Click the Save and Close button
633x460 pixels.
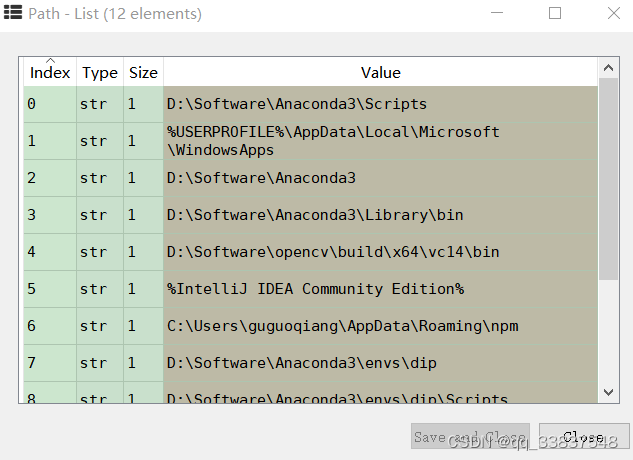pos(470,436)
